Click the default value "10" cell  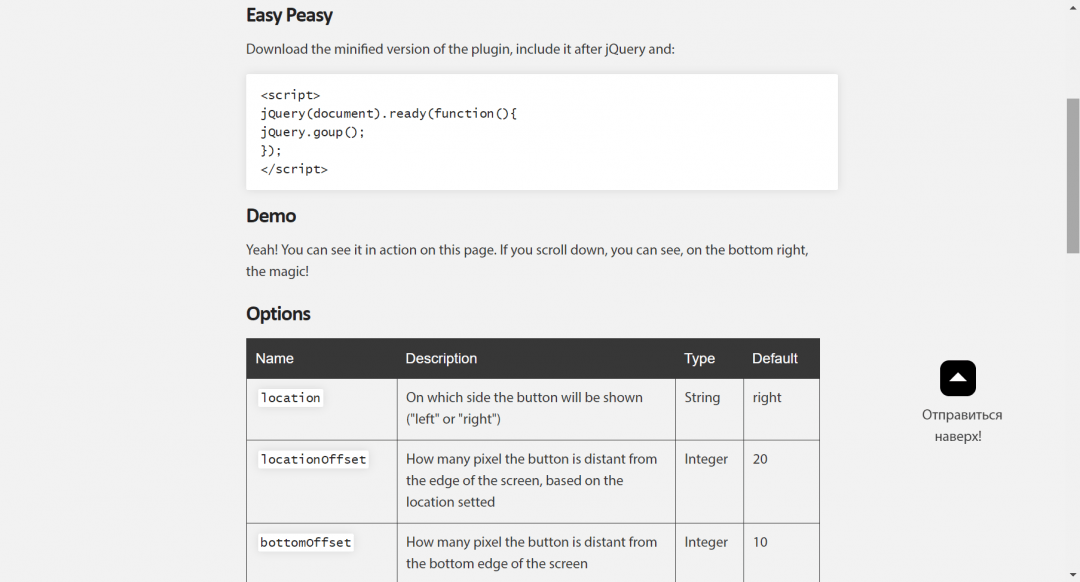[x=760, y=543]
